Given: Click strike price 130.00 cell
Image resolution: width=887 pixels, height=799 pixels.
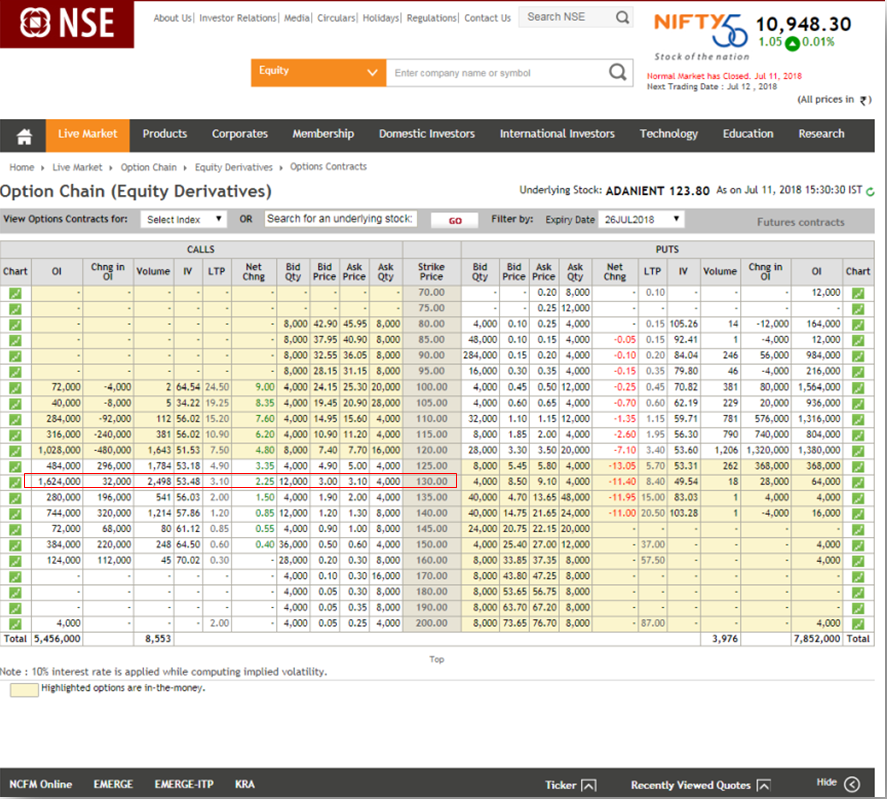Looking at the screenshot, I should click(x=431, y=482).
